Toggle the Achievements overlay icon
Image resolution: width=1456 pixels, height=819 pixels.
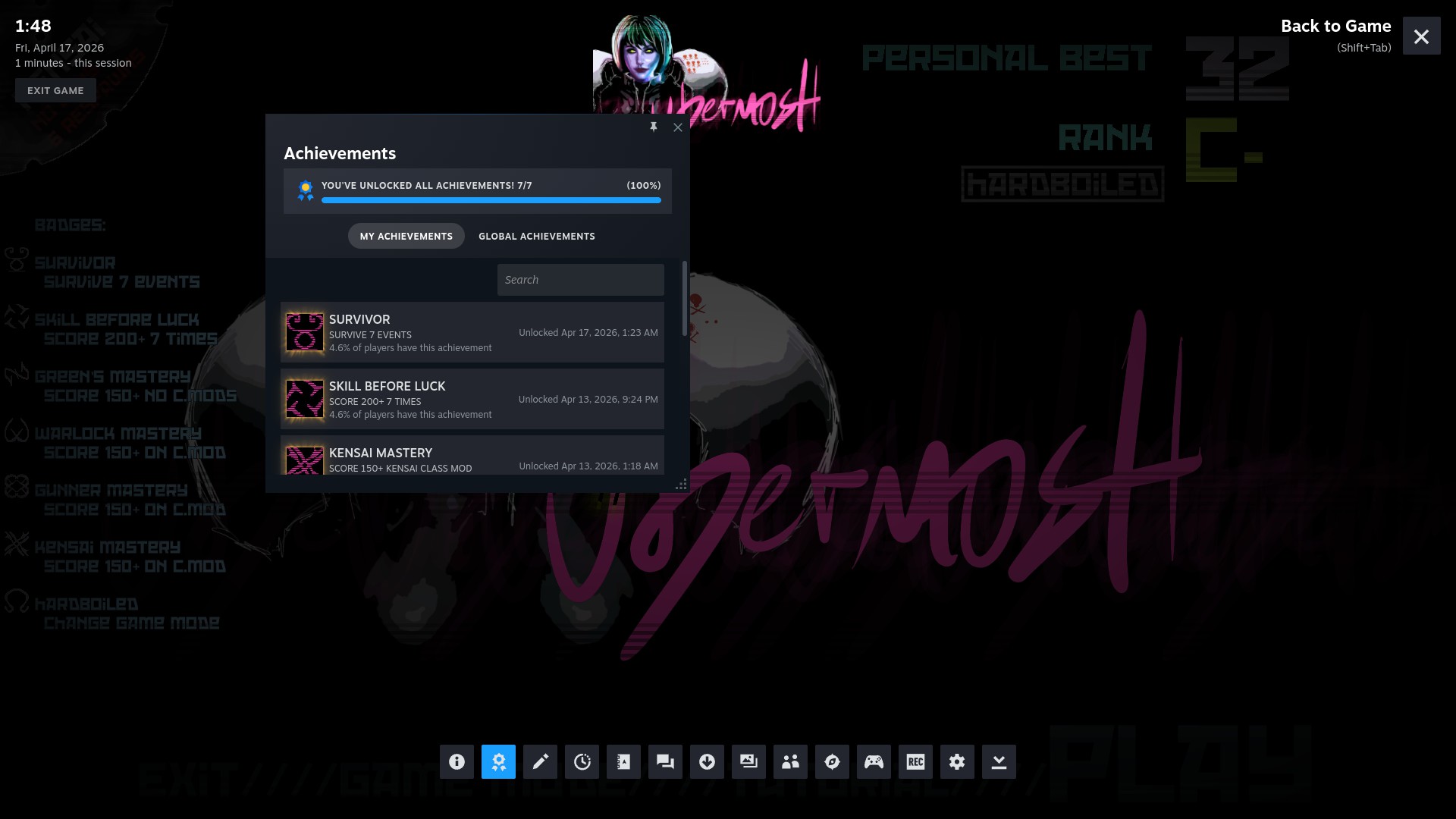498,761
